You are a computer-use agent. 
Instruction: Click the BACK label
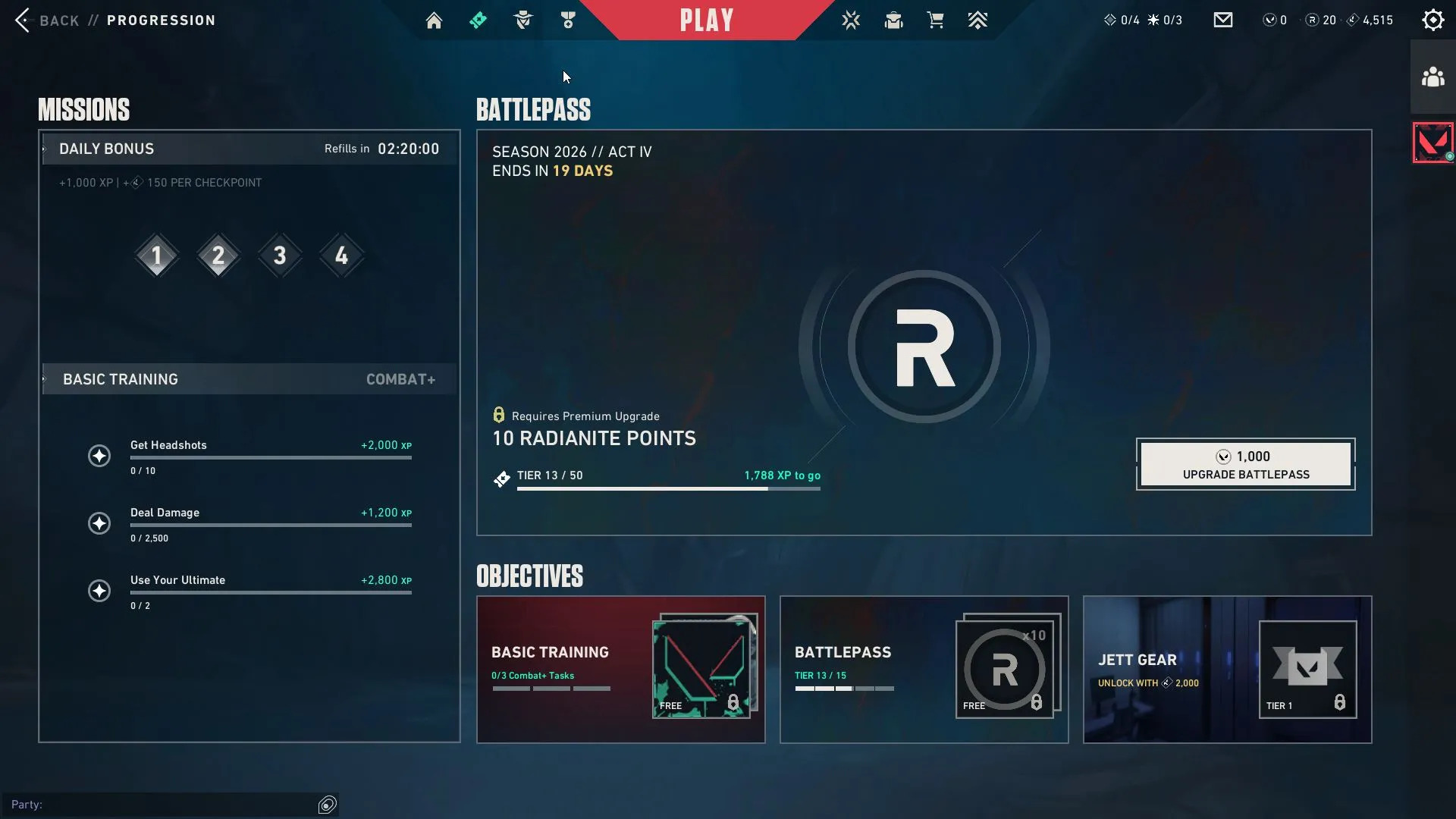59,20
